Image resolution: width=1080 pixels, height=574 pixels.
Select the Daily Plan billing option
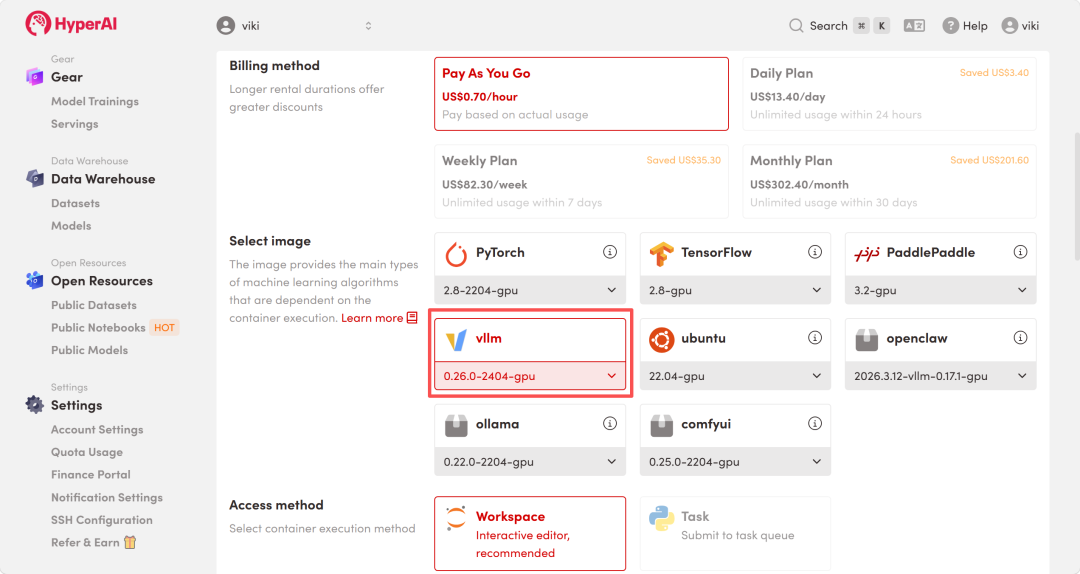point(889,94)
